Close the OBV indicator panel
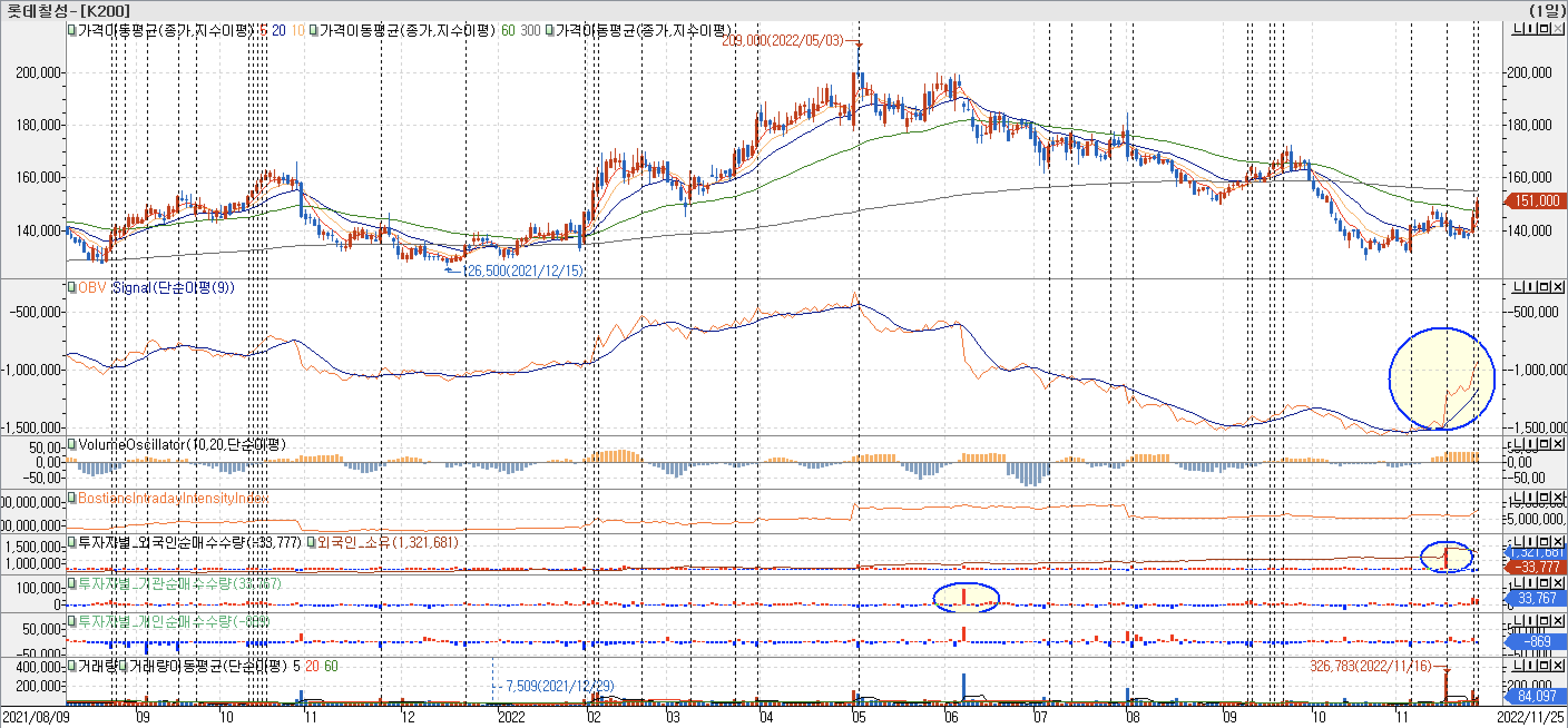 pyautogui.click(x=1559, y=287)
